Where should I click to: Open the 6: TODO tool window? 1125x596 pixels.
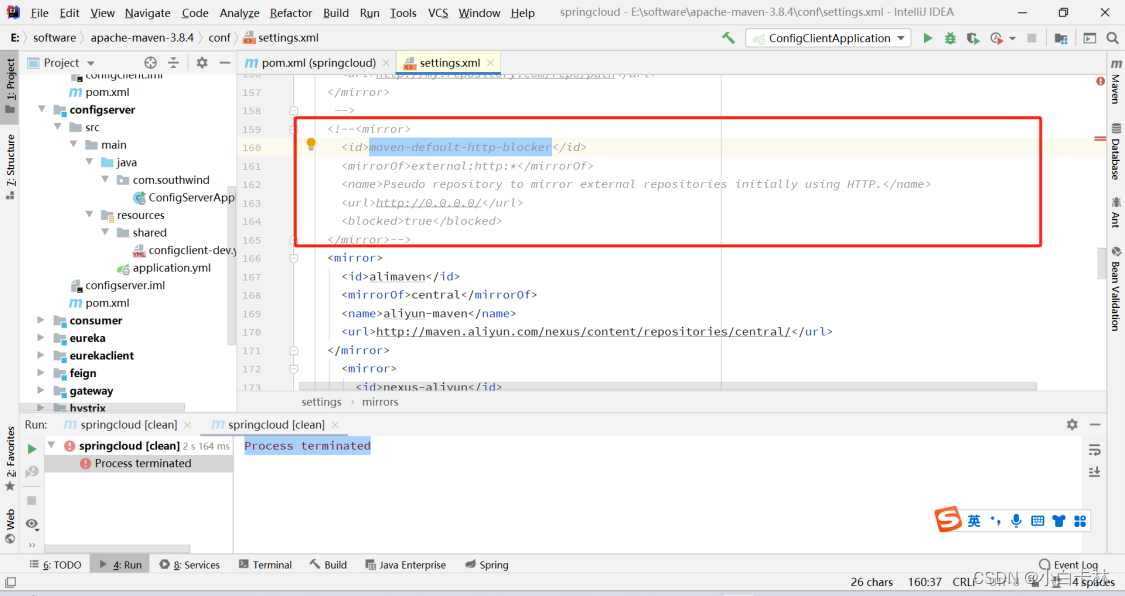[x=55, y=564]
